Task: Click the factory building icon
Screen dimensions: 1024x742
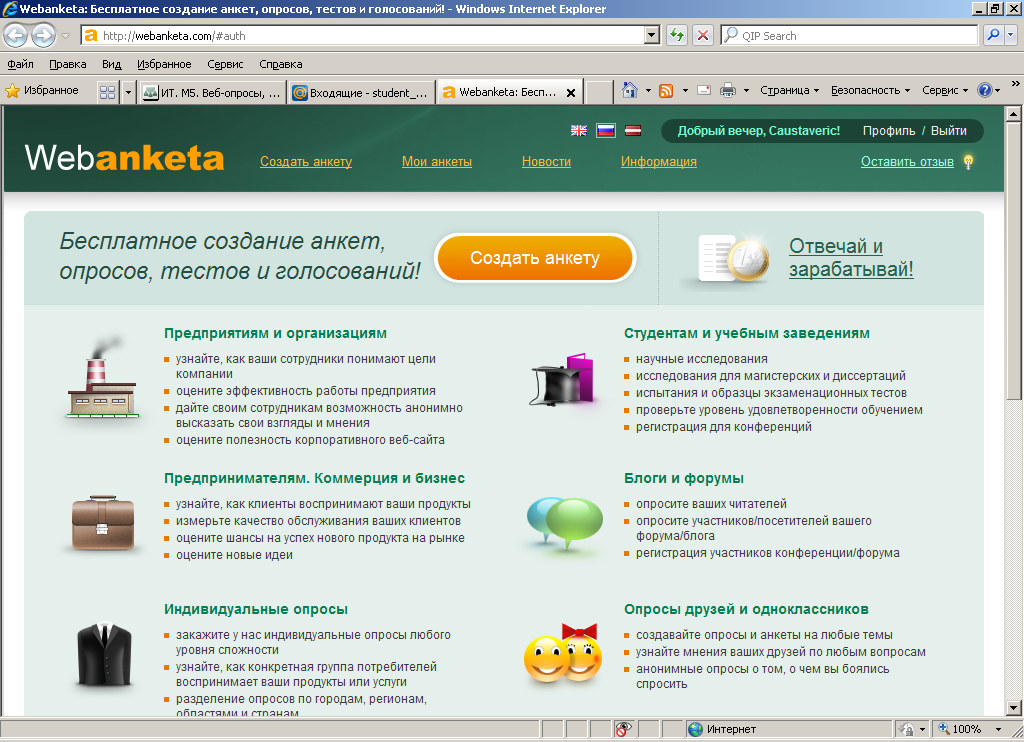Action: point(103,379)
